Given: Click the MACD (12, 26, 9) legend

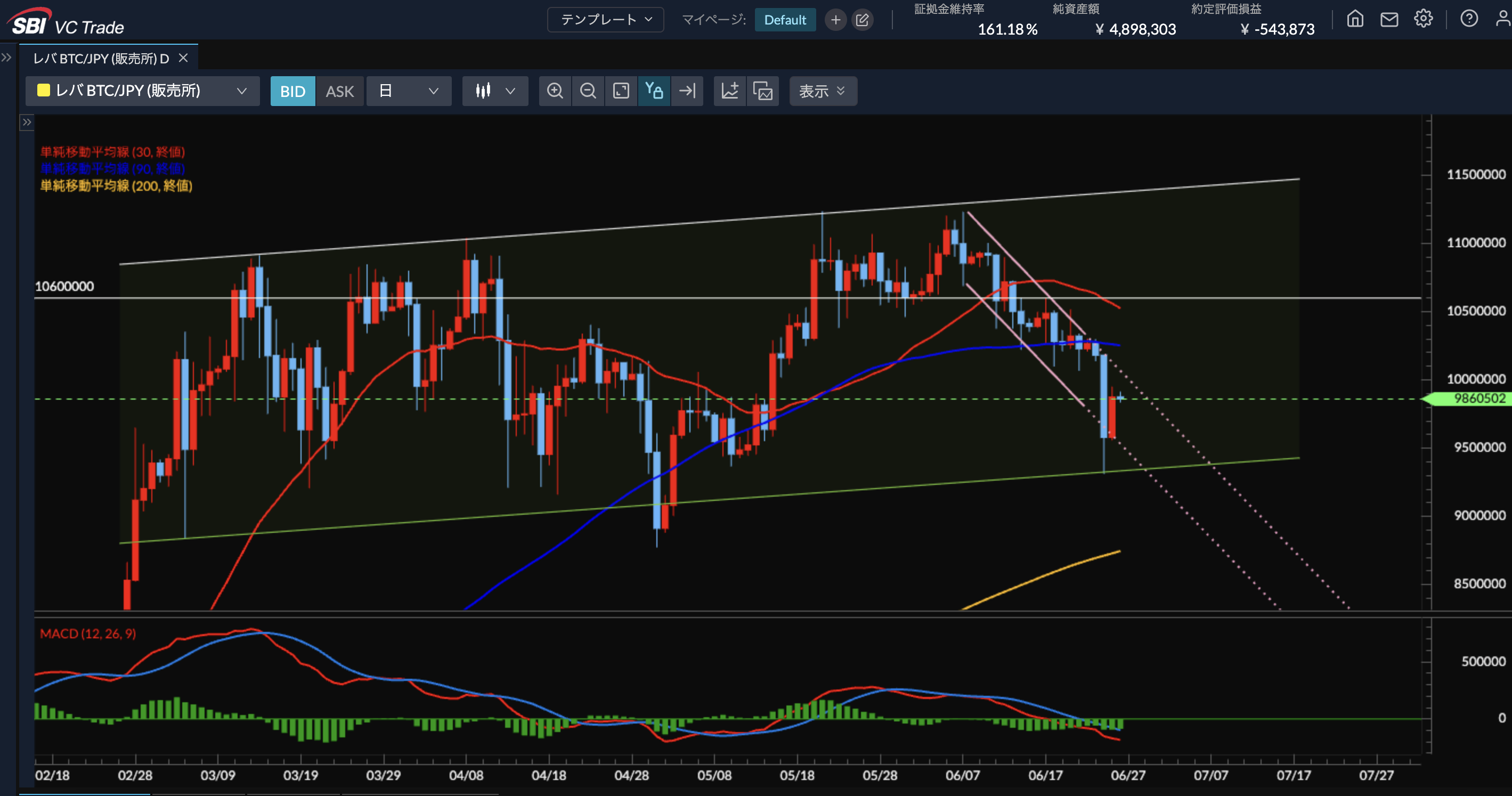Looking at the screenshot, I should pos(87,634).
